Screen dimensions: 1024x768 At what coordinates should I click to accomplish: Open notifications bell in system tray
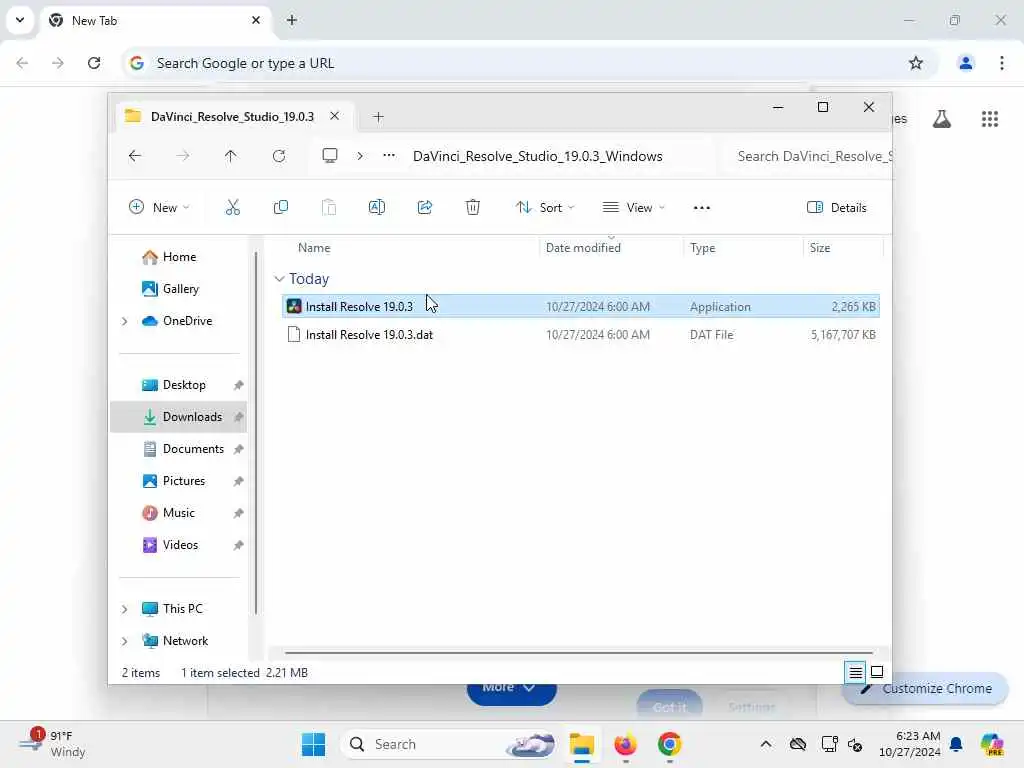coord(956,744)
